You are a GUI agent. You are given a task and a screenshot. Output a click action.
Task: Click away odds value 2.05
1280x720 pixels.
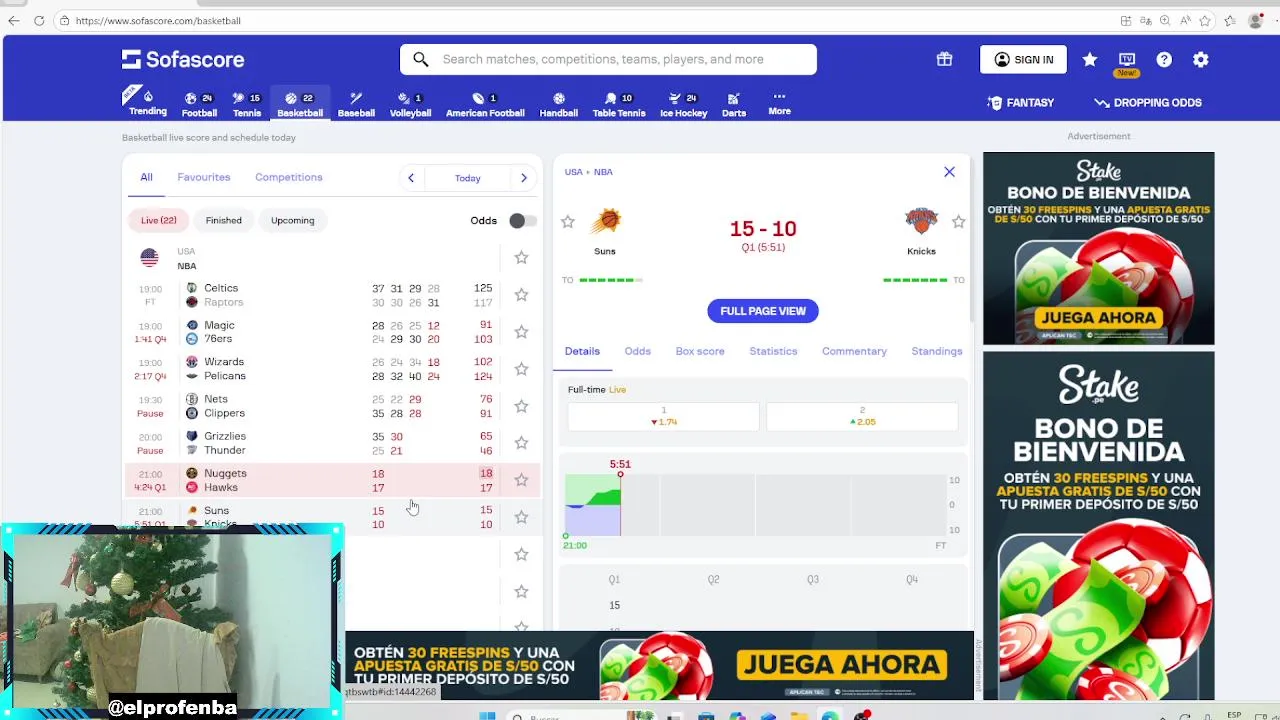click(x=862, y=416)
